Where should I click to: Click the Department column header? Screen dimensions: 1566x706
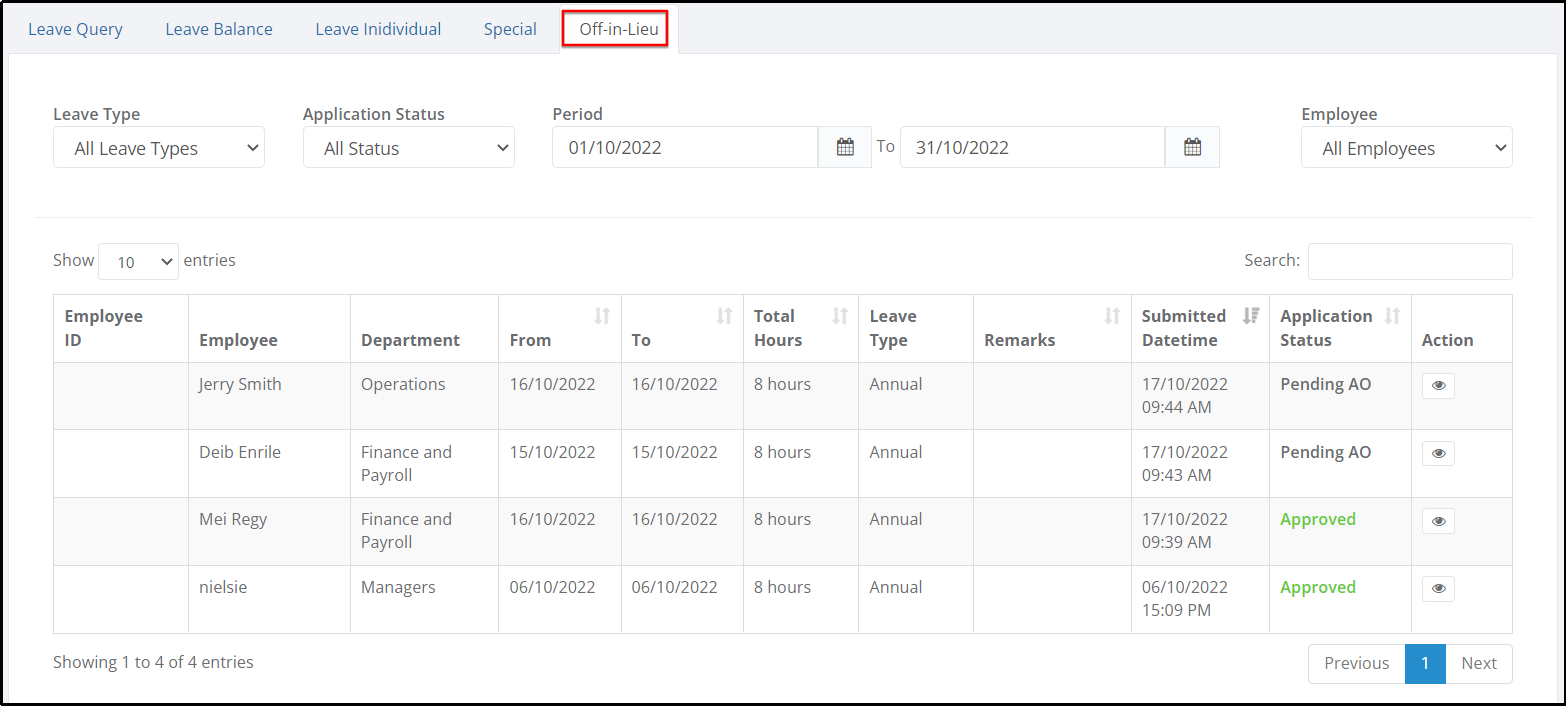tap(424, 328)
